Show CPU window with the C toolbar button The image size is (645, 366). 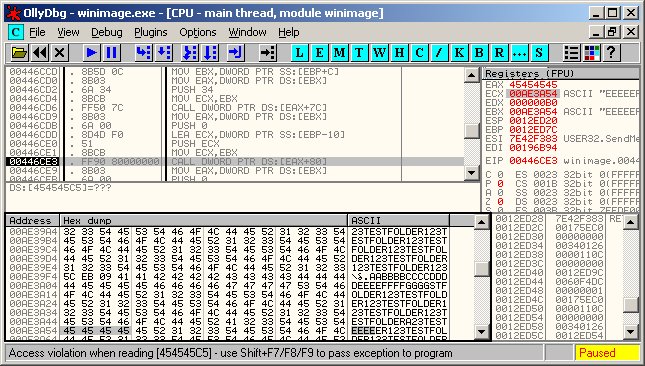(x=419, y=53)
